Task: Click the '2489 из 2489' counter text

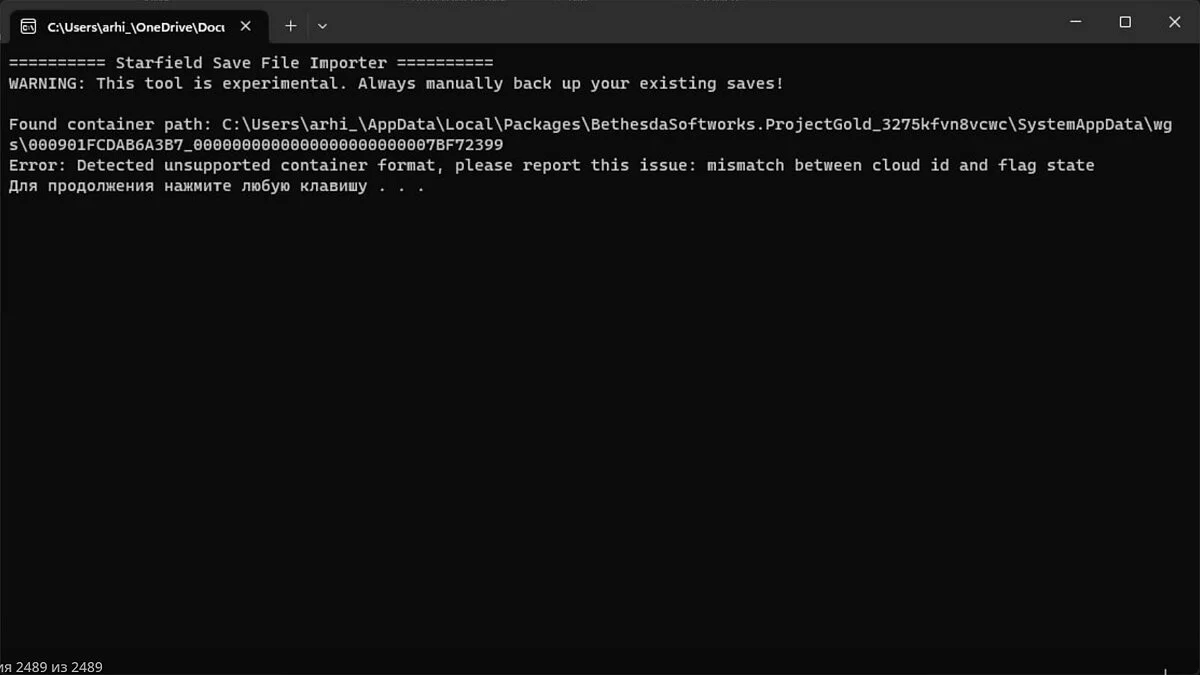Action: pos(60,667)
